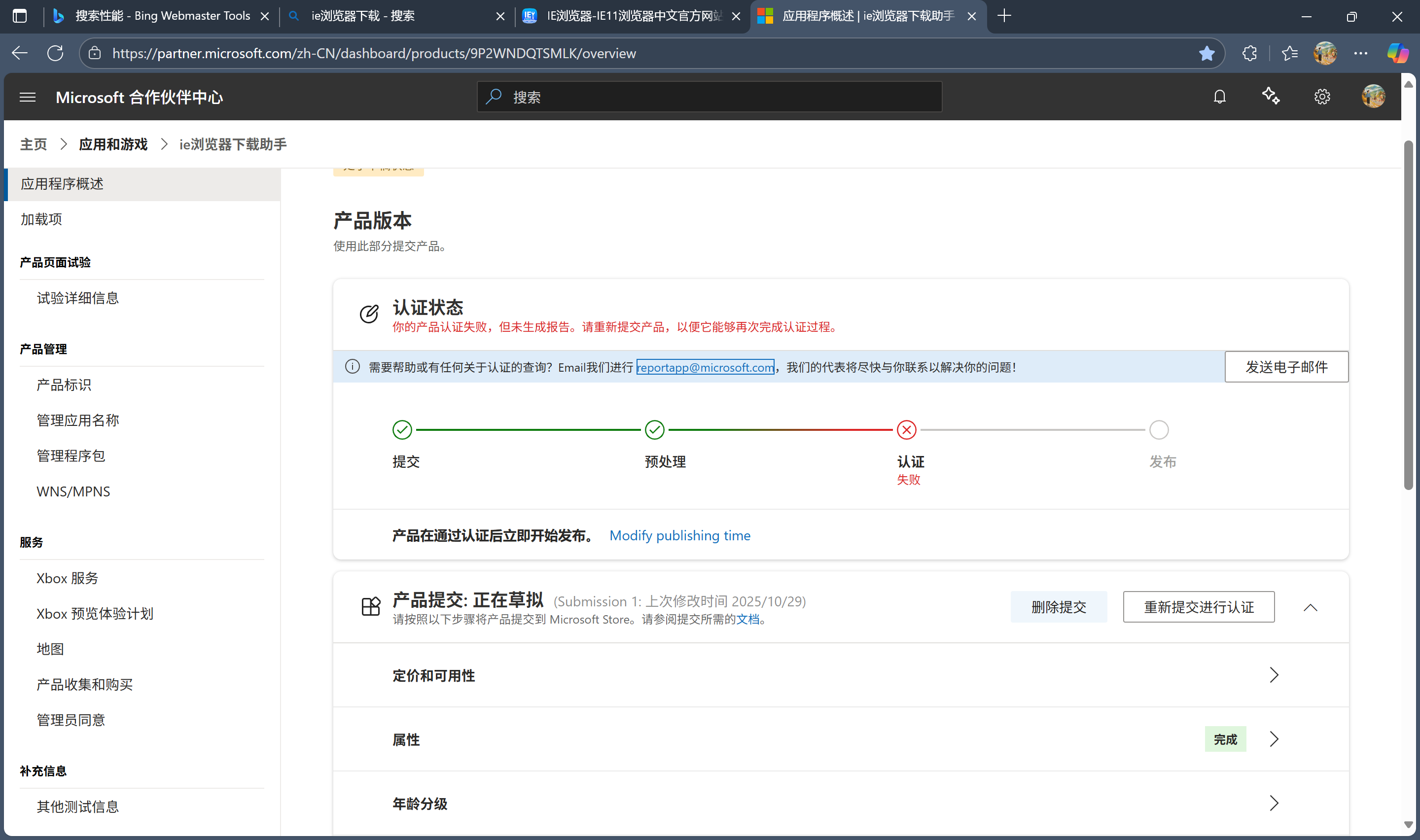Click the 发送电子邮件 button
Screen dimensions: 1420x840
[1286, 367]
